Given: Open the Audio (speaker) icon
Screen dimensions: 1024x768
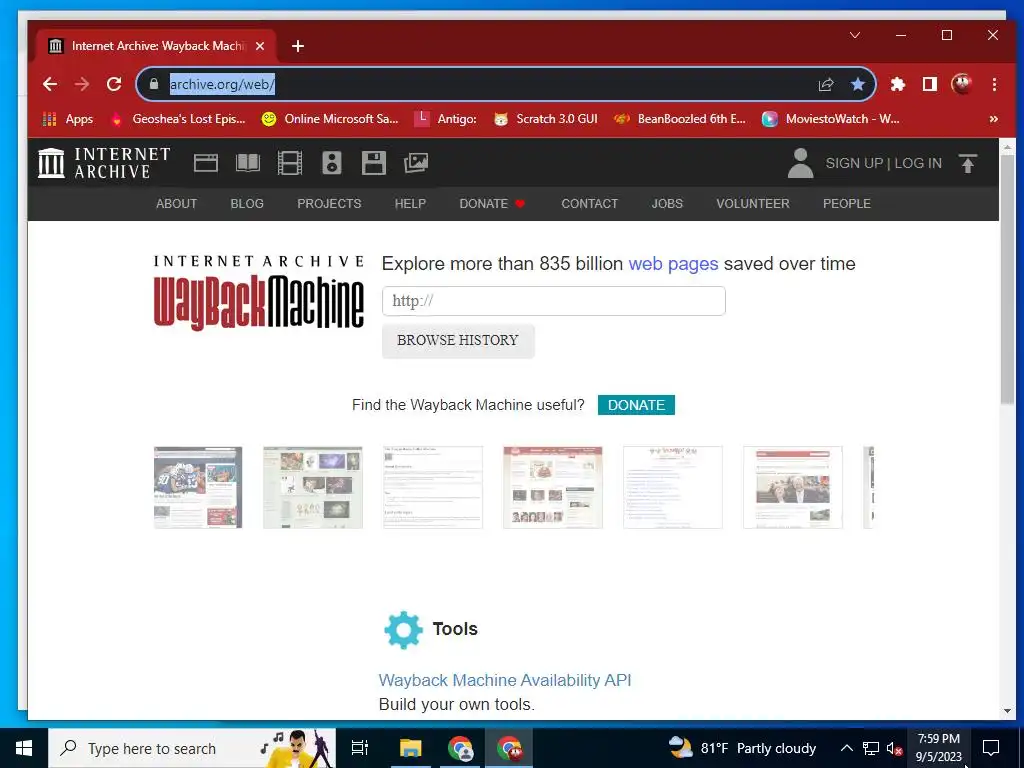Looking at the screenshot, I should coord(332,163).
